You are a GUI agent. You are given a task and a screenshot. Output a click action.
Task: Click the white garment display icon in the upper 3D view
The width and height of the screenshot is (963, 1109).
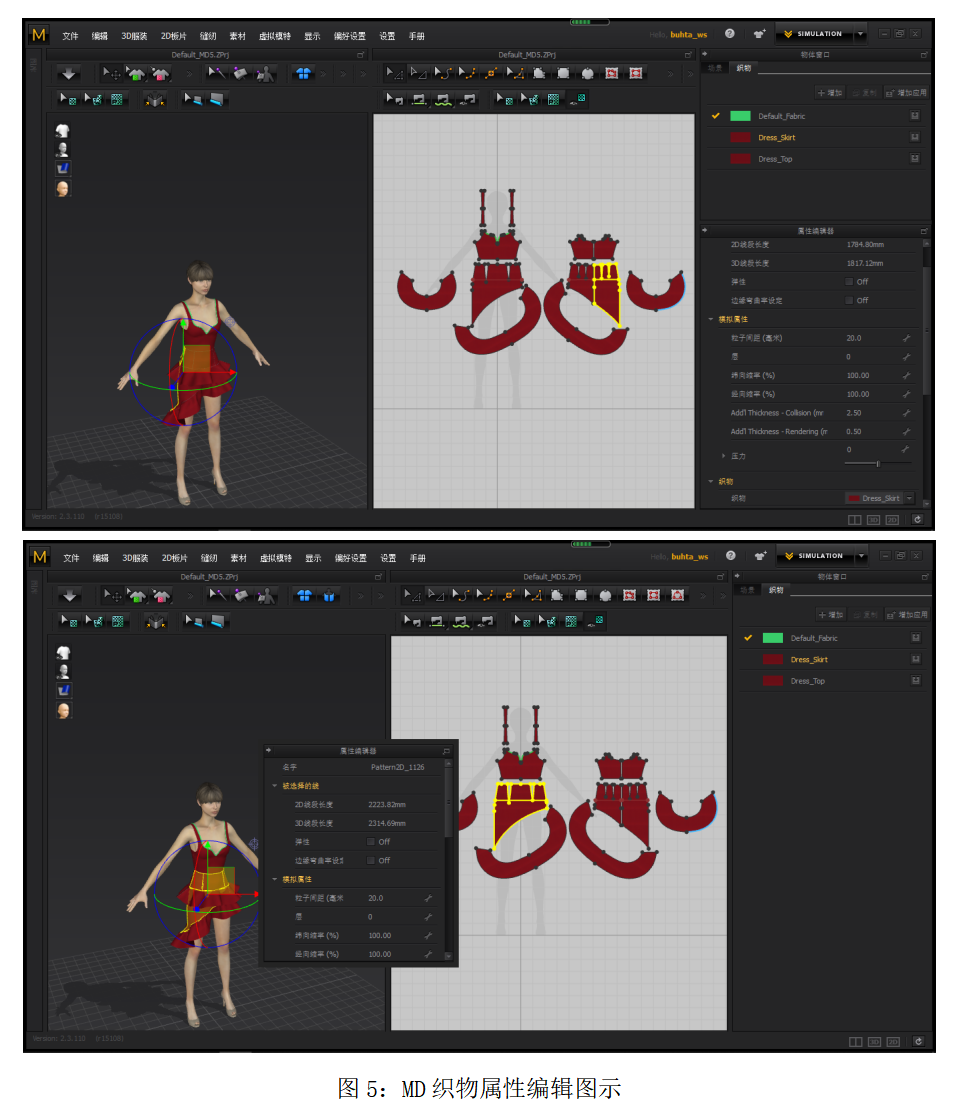coord(63,131)
